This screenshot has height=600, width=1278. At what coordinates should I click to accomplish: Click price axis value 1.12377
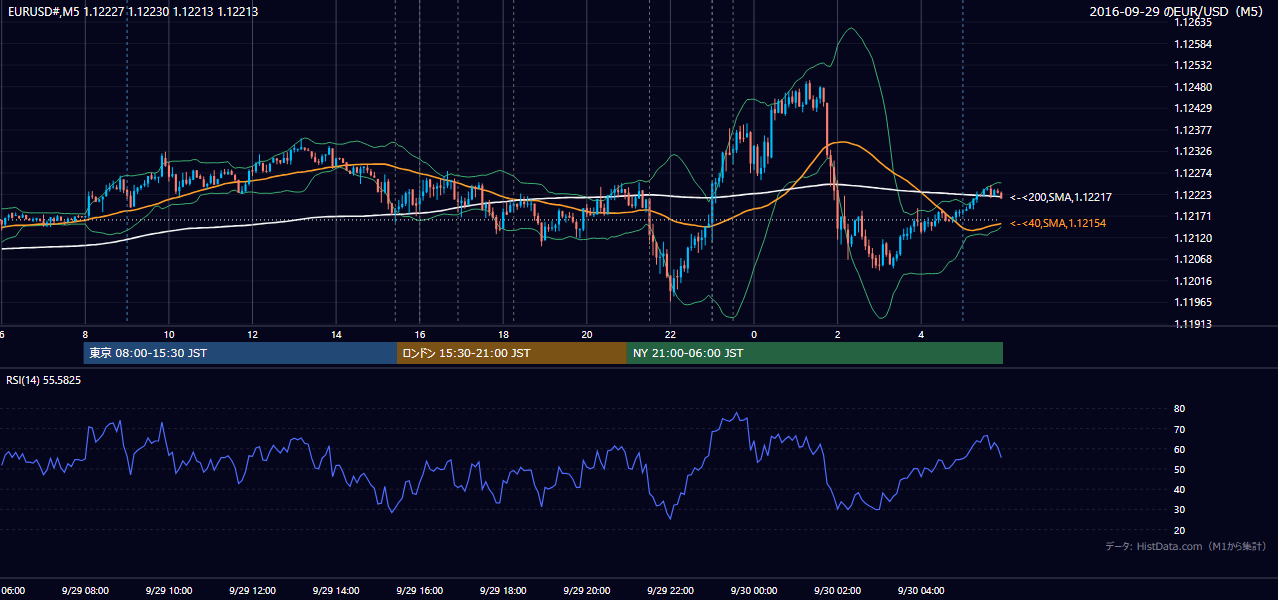(1192, 130)
